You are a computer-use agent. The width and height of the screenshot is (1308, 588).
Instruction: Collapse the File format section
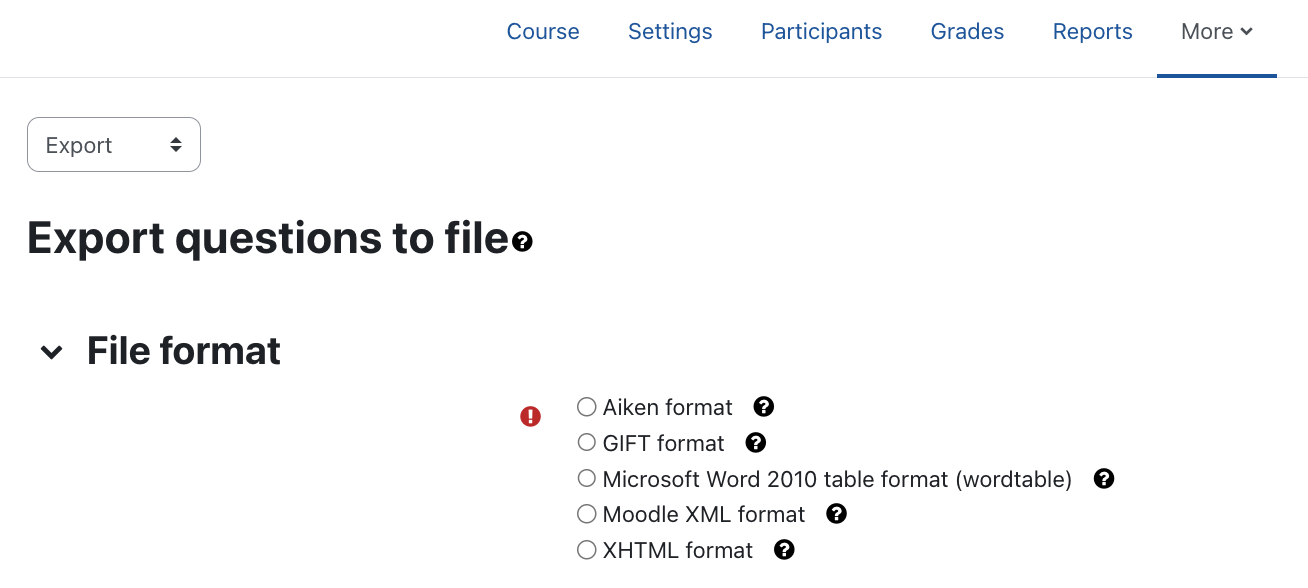tap(51, 351)
